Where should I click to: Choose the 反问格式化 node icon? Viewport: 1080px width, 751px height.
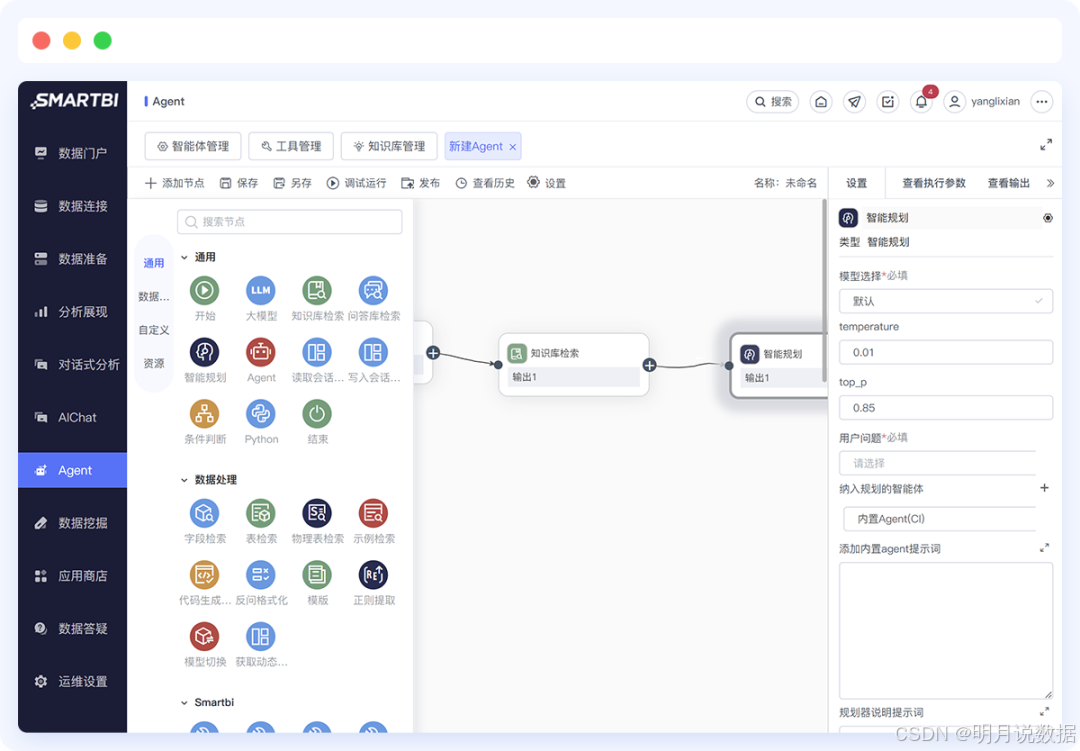pos(261,575)
